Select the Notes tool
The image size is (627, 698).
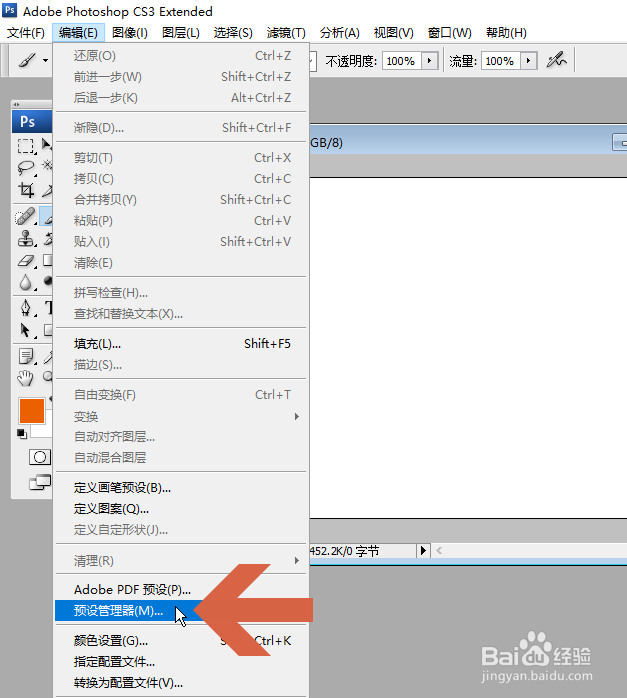pyautogui.click(x=25, y=356)
